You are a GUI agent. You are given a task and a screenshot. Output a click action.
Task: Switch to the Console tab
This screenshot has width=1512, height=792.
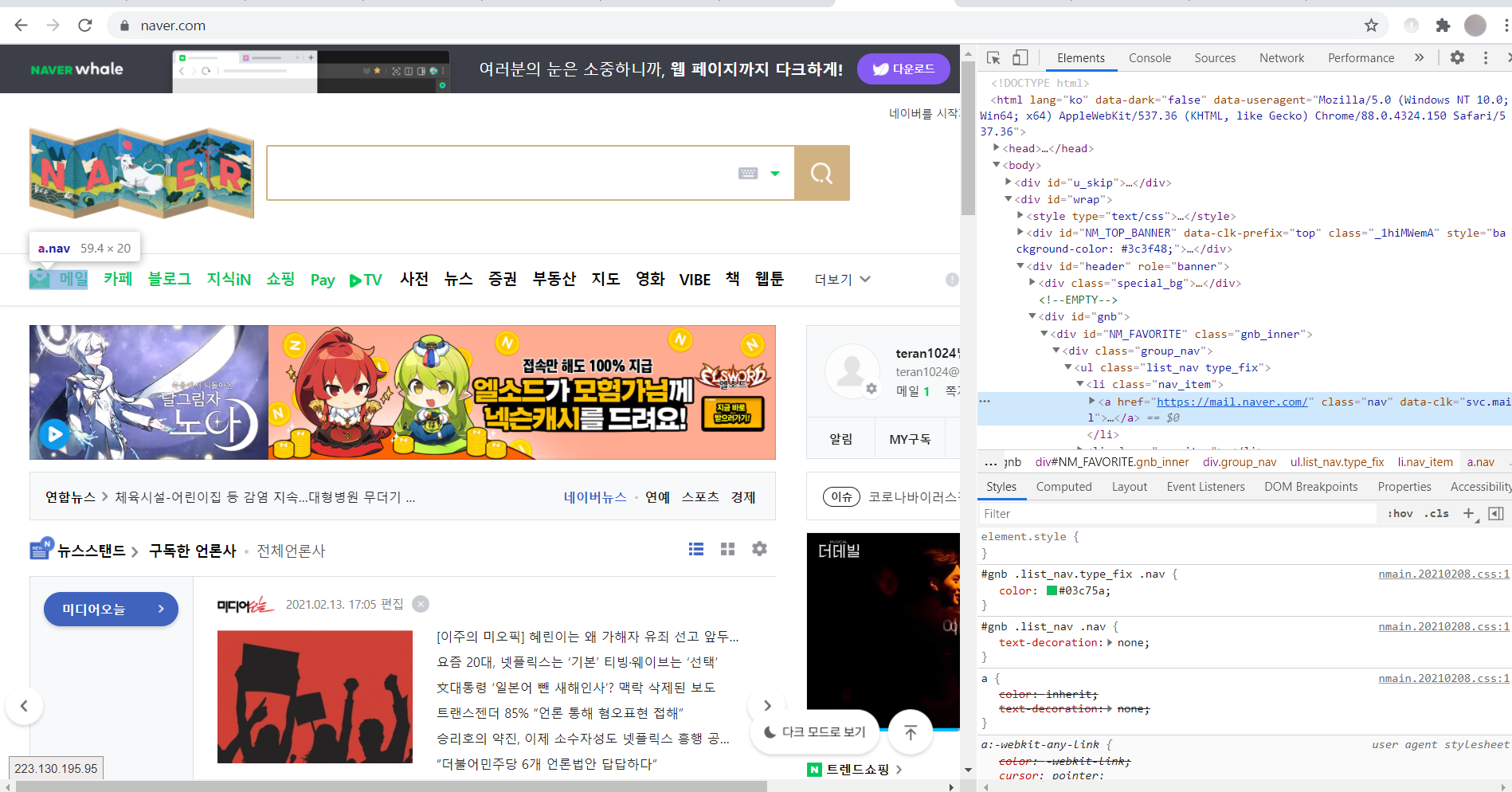(x=1150, y=57)
